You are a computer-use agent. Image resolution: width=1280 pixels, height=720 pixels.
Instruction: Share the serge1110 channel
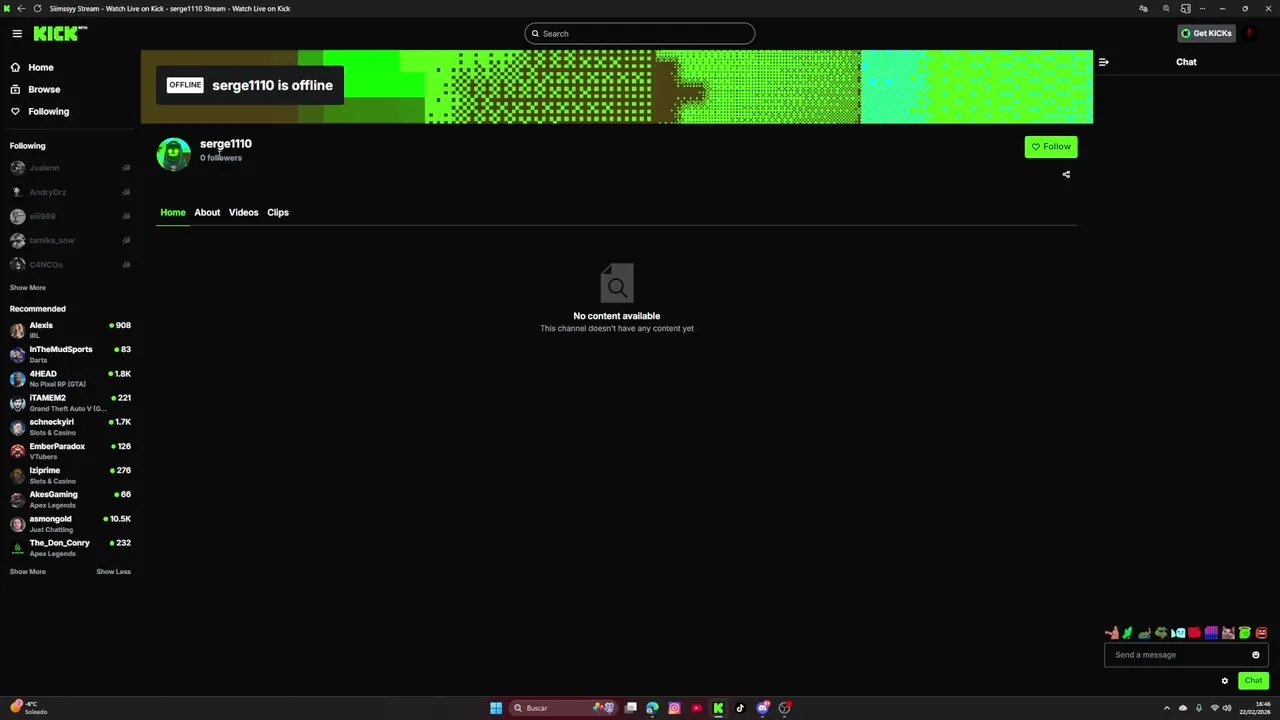coord(1066,174)
